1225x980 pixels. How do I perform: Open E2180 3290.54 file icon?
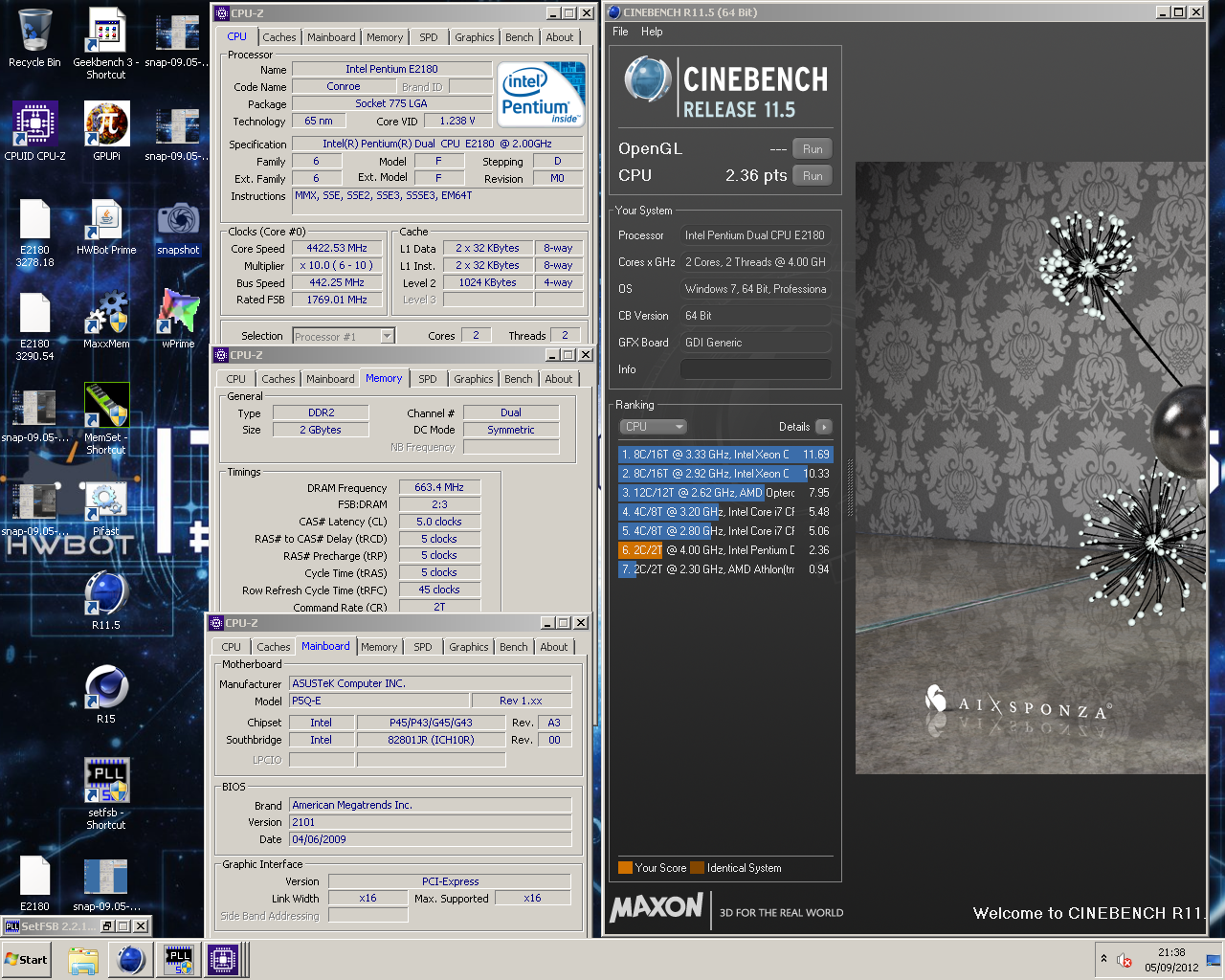[34, 326]
